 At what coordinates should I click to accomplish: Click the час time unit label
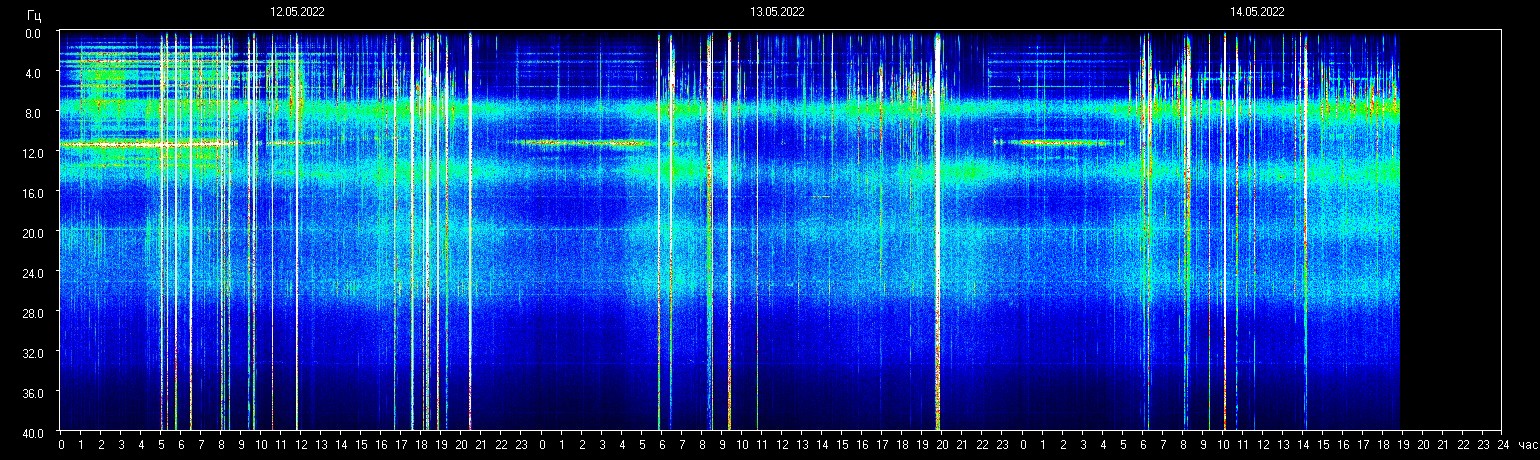click(1526, 446)
